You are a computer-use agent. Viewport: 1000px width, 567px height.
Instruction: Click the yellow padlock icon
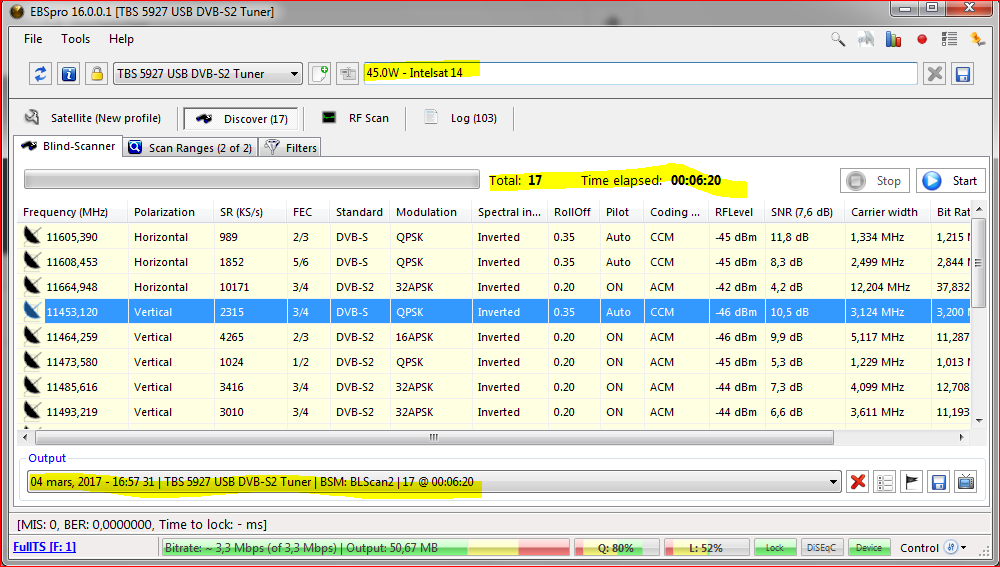96,74
